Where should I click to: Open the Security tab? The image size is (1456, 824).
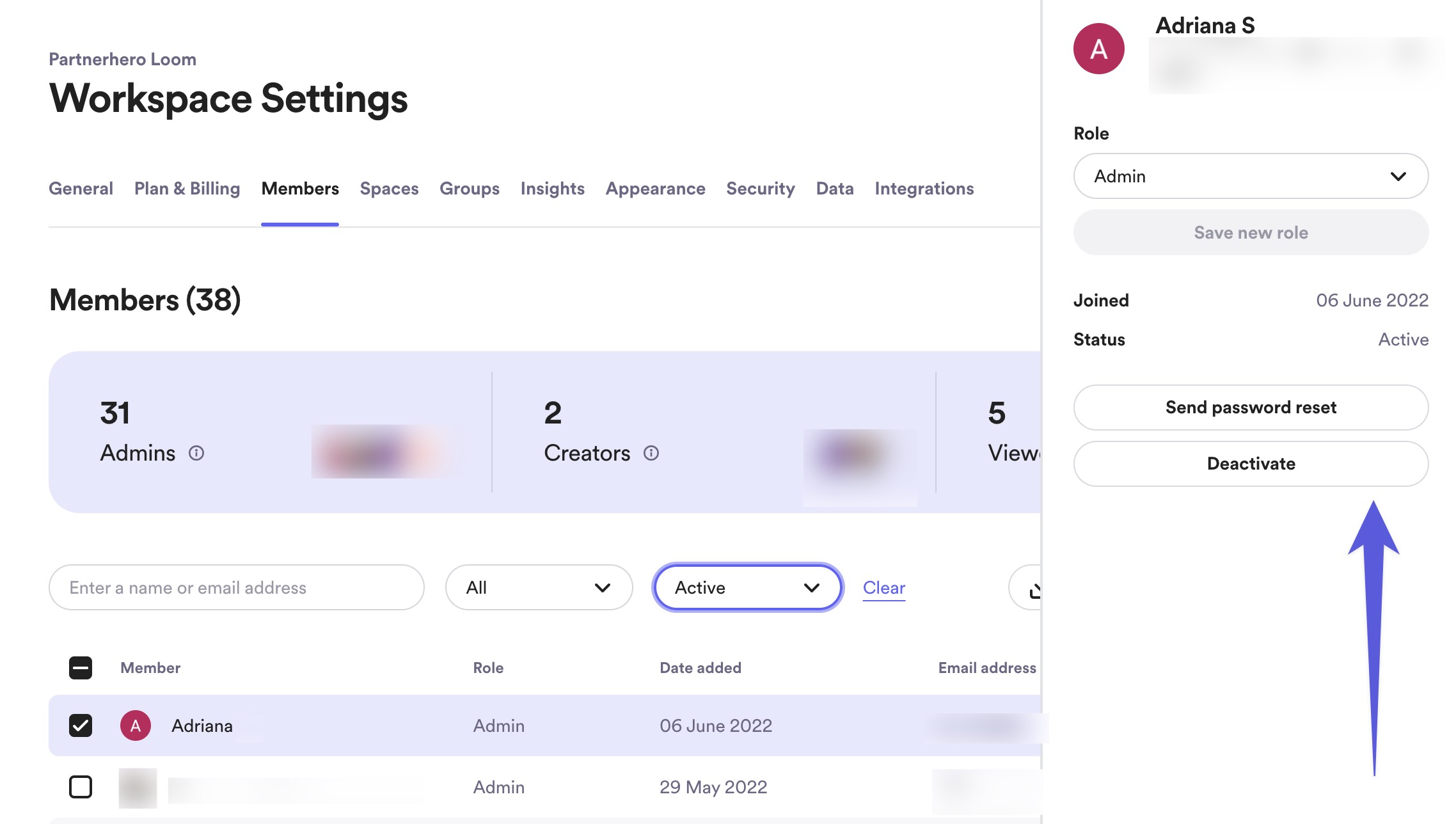pyautogui.click(x=760, y=189)
